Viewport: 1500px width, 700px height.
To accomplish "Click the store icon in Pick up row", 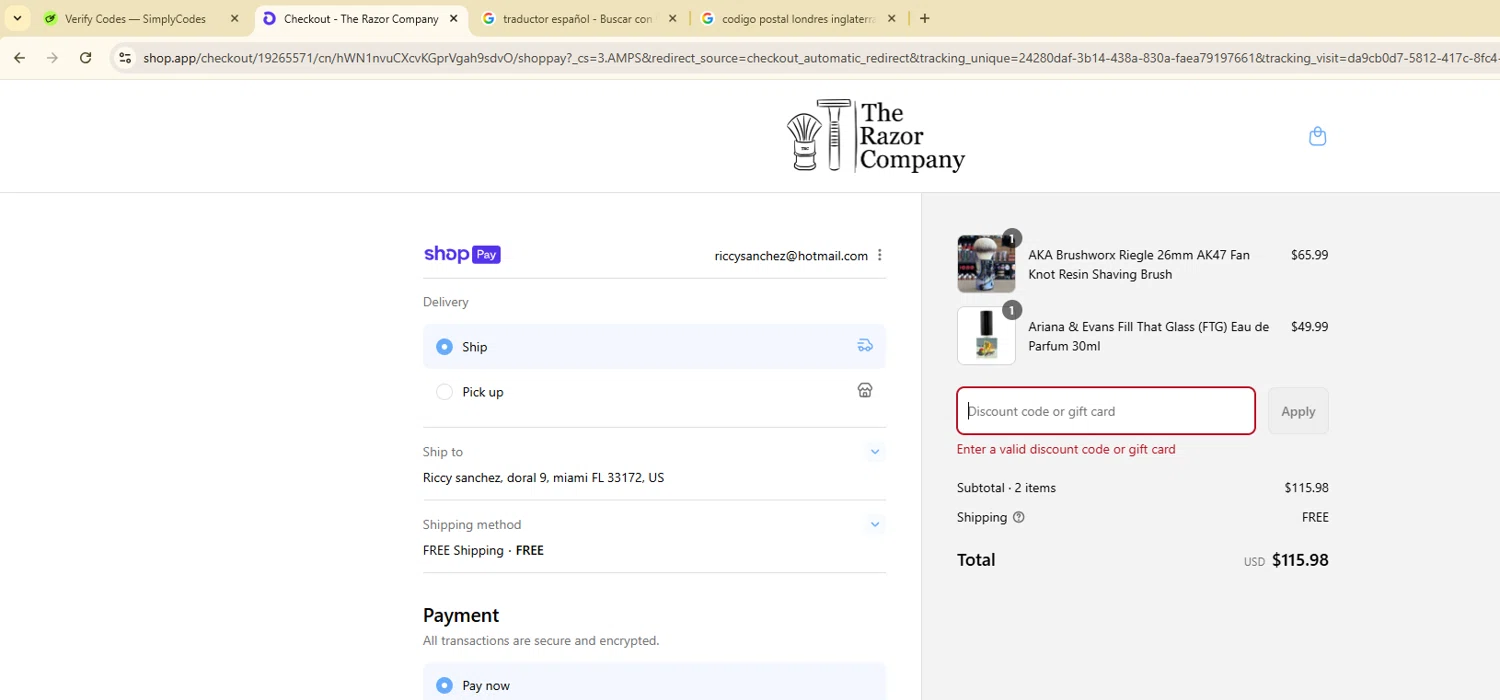I will pyautogui.click(x=865, y=391).
